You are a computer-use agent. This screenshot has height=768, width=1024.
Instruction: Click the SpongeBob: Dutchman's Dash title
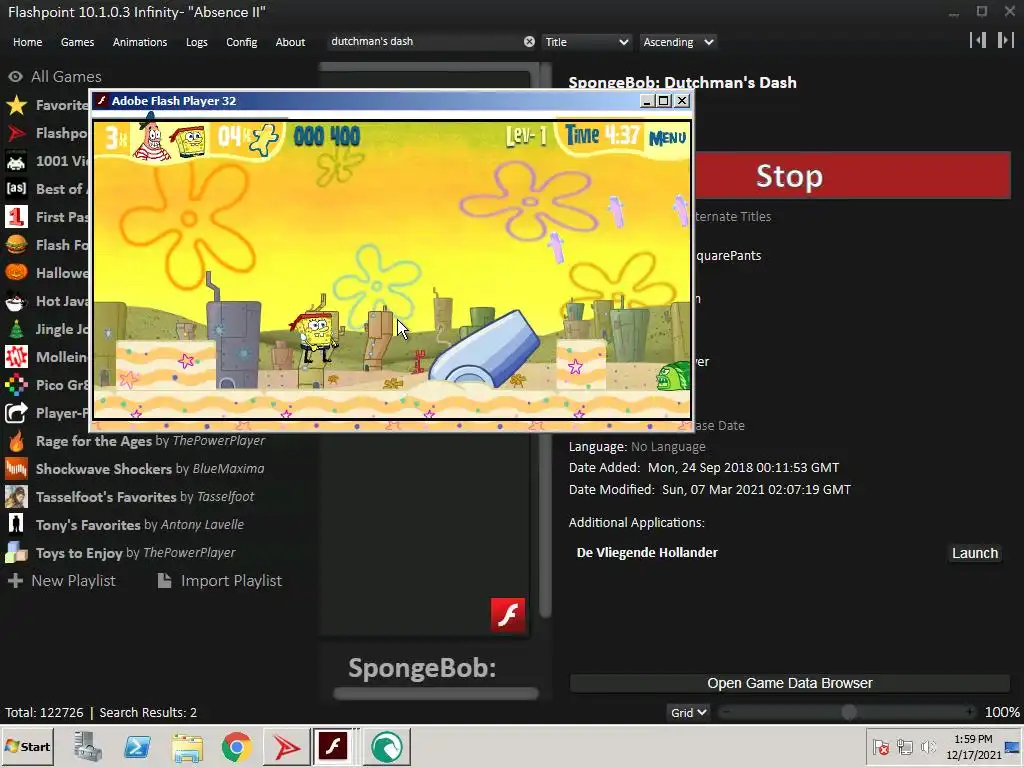click(682, 82)
